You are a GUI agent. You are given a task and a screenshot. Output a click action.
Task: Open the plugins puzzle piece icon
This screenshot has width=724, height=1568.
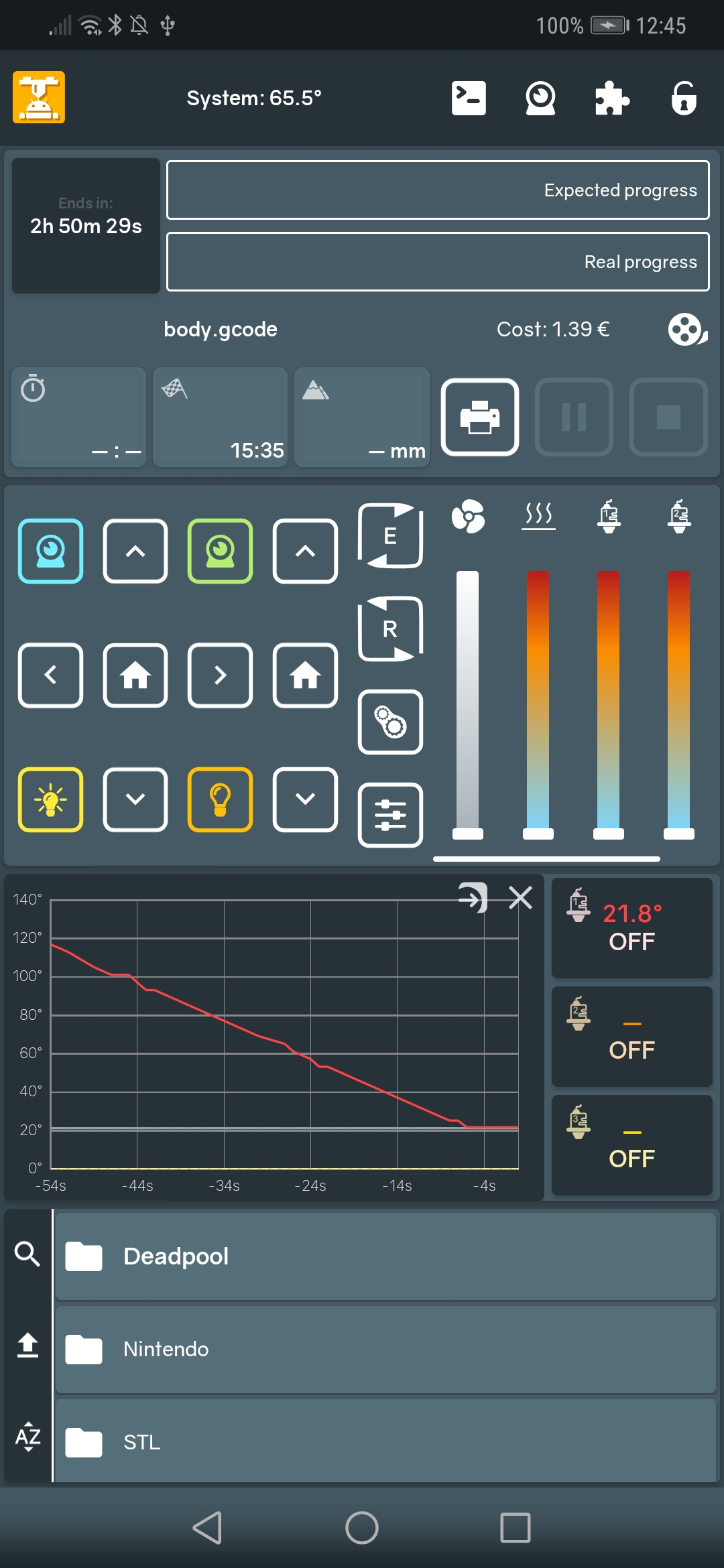612,99
